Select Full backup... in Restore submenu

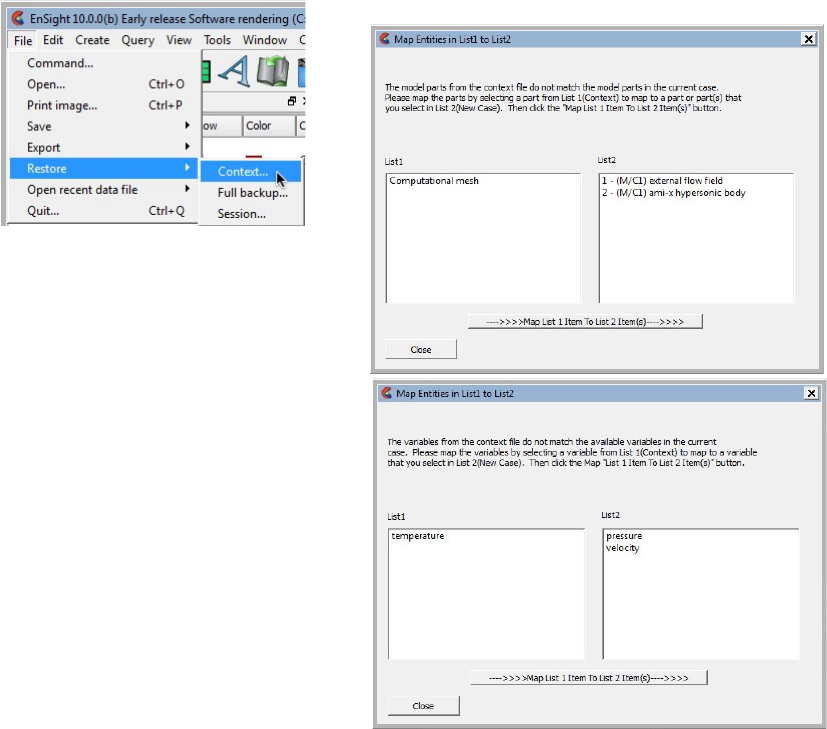[251, 193]
